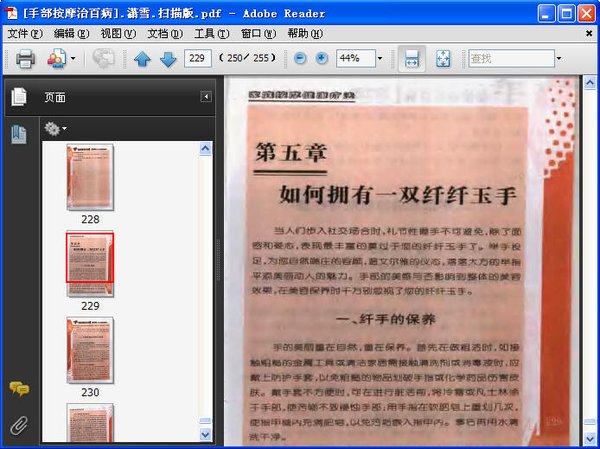Open the Pages thumbnail panel icon

pyautogui.click(x=18, y=97)
